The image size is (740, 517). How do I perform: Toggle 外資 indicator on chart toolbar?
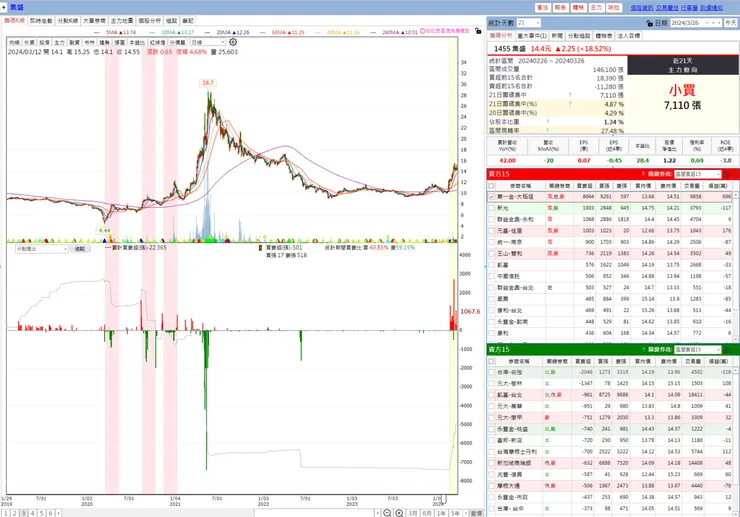point(29,42)
